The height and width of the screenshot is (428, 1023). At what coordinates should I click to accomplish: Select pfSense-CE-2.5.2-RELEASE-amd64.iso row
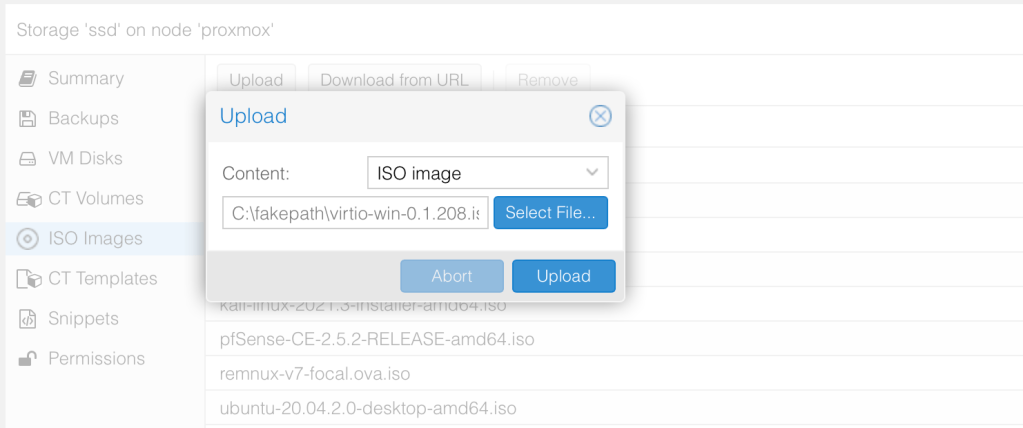point(376,340)
